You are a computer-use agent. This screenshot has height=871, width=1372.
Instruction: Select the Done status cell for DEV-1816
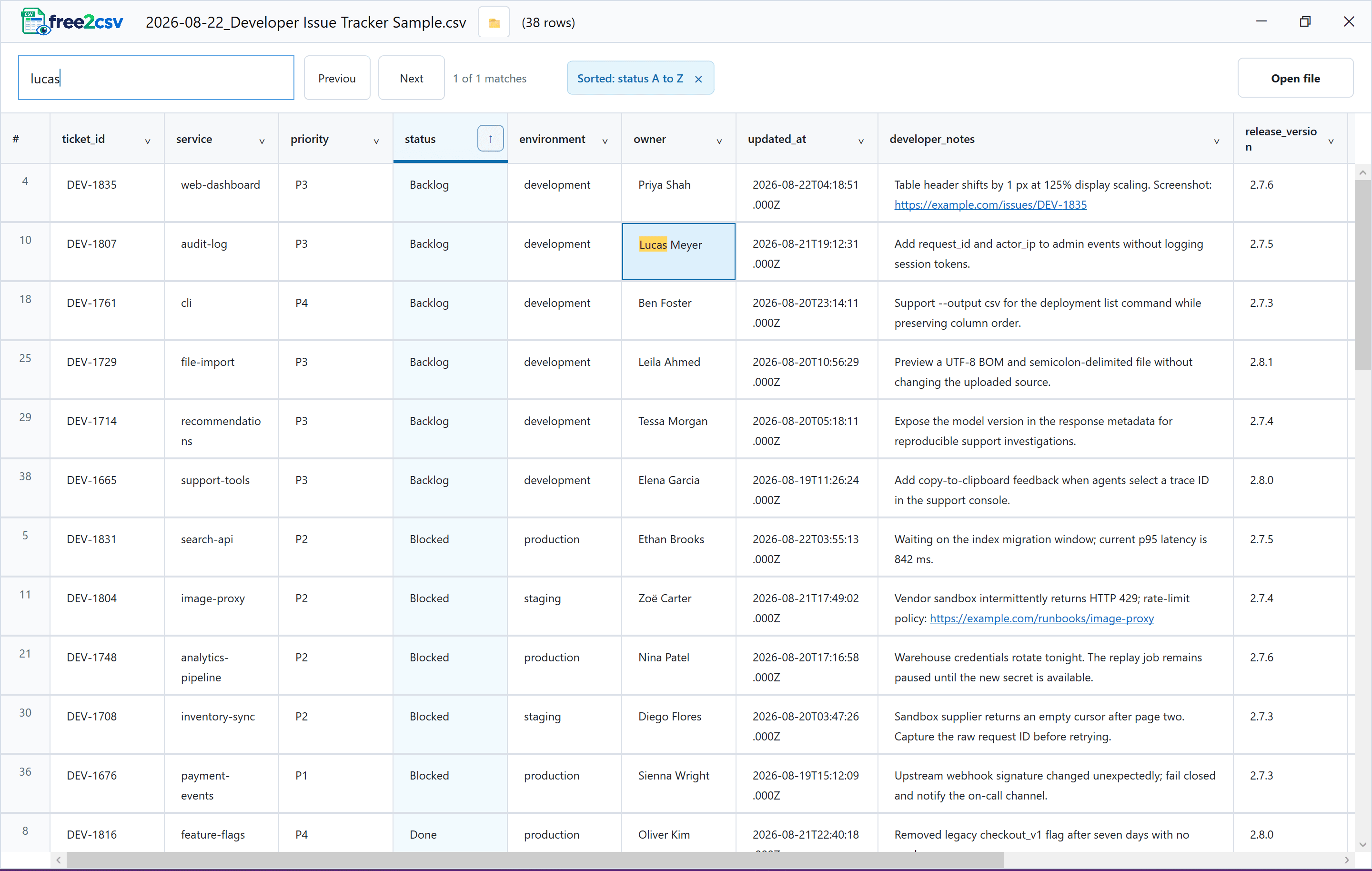tap(450, 833)
